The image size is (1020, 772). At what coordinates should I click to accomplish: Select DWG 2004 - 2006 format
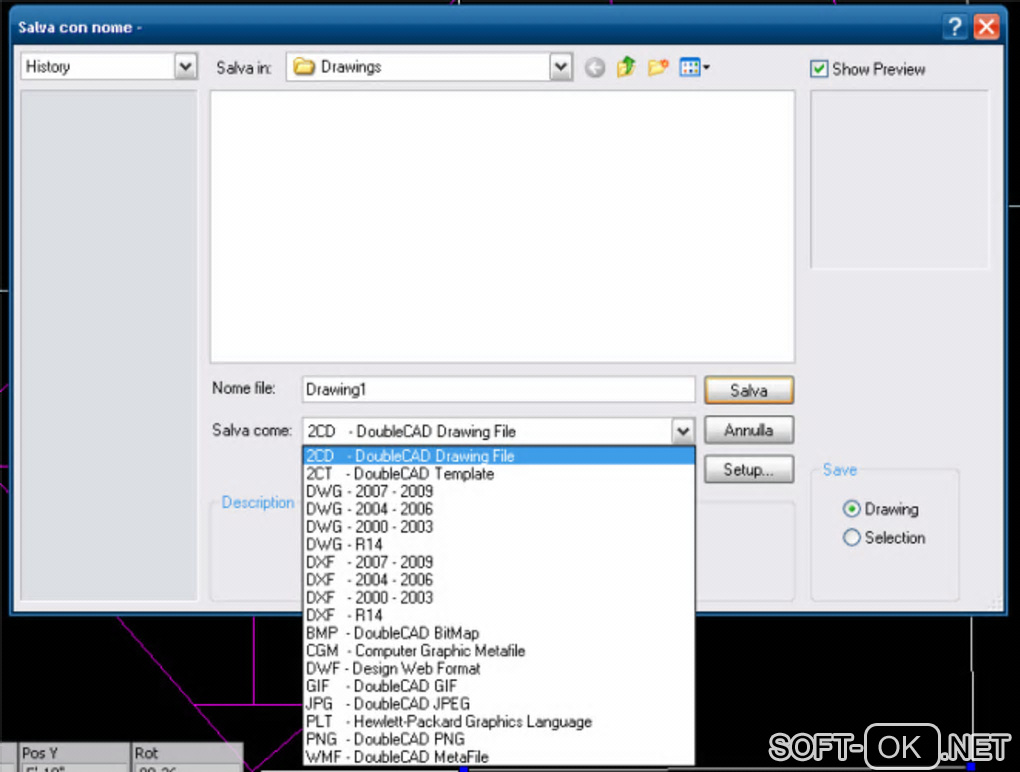(499, 509)
